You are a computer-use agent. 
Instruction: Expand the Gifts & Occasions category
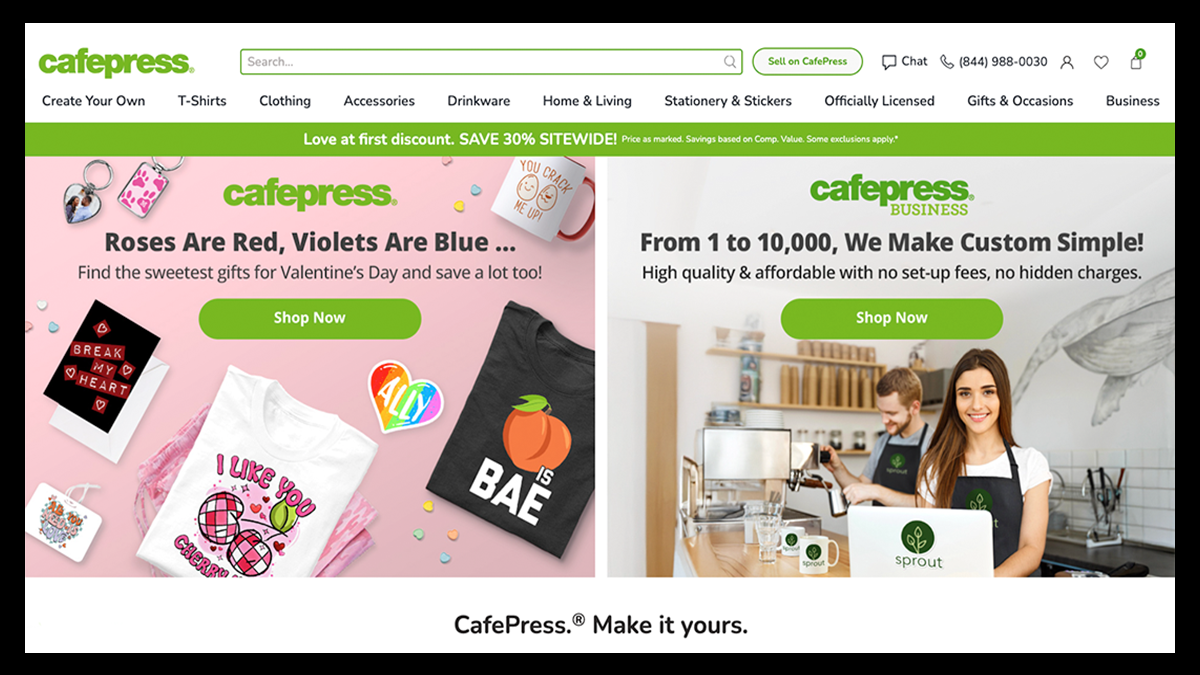coord(1020,101)
